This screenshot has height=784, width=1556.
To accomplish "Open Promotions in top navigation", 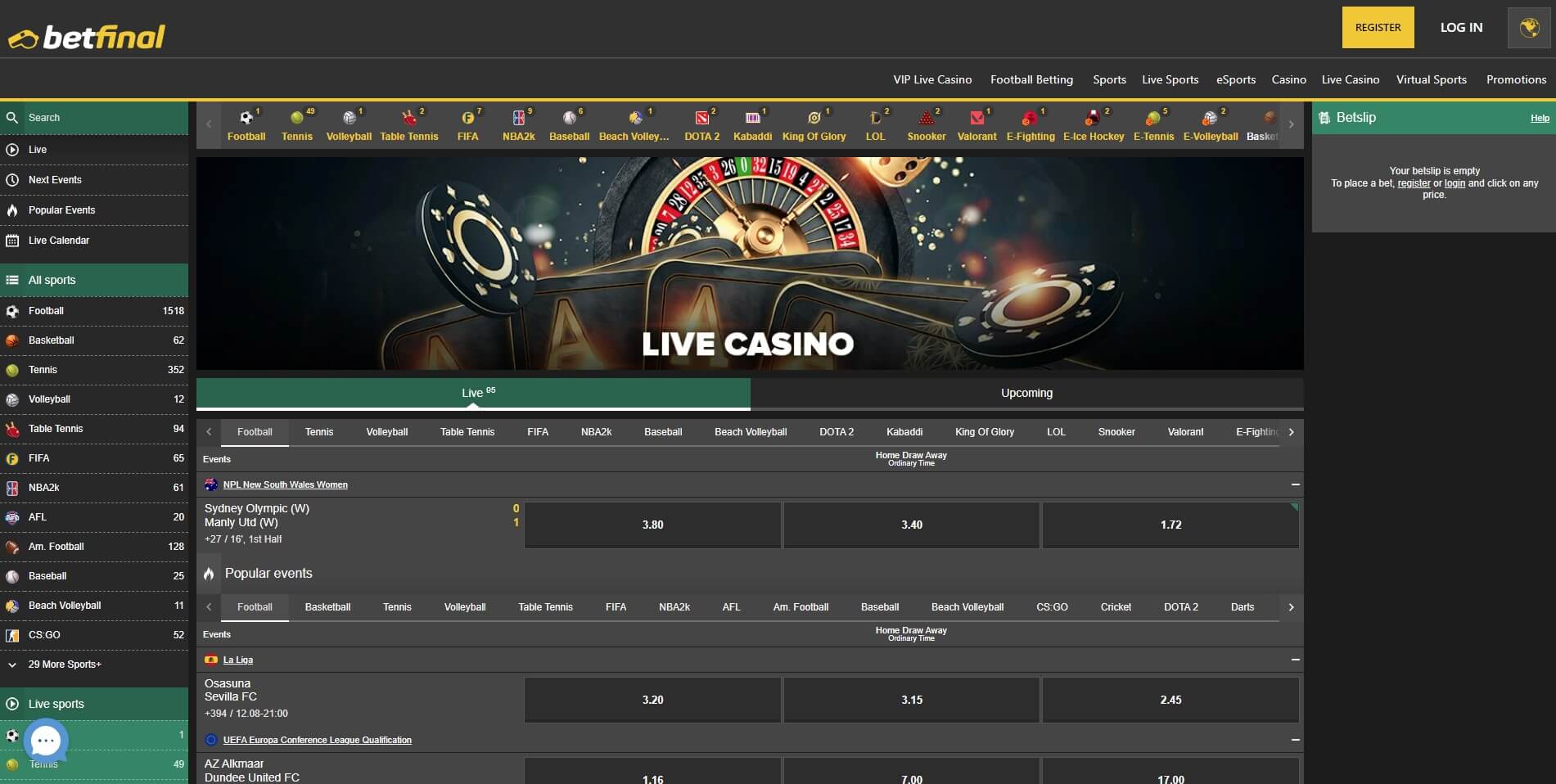I will click(x=1516, y=79).
